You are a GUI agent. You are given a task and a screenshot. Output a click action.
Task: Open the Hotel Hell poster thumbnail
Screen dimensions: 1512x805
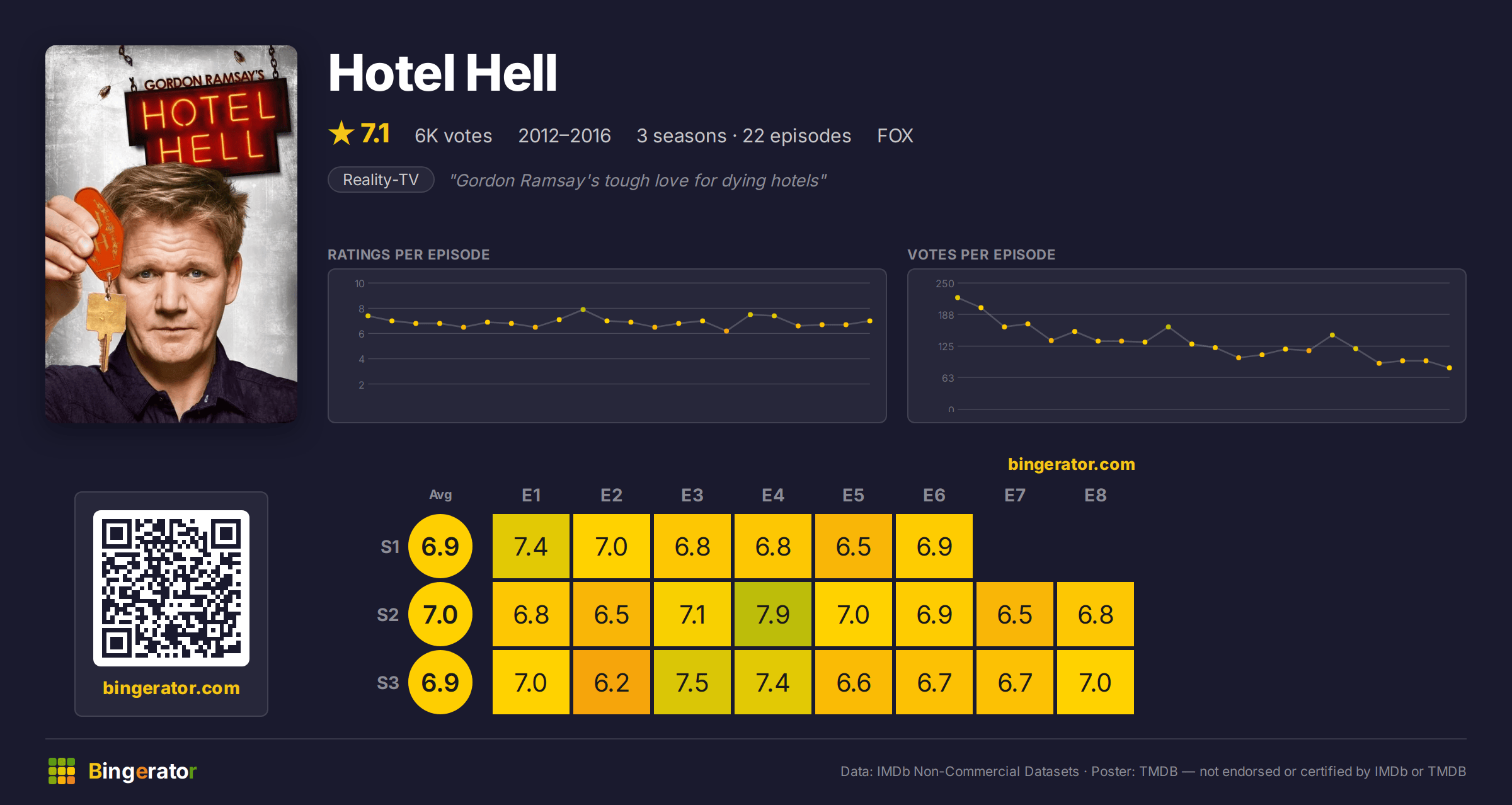click(x=171, y=234)
